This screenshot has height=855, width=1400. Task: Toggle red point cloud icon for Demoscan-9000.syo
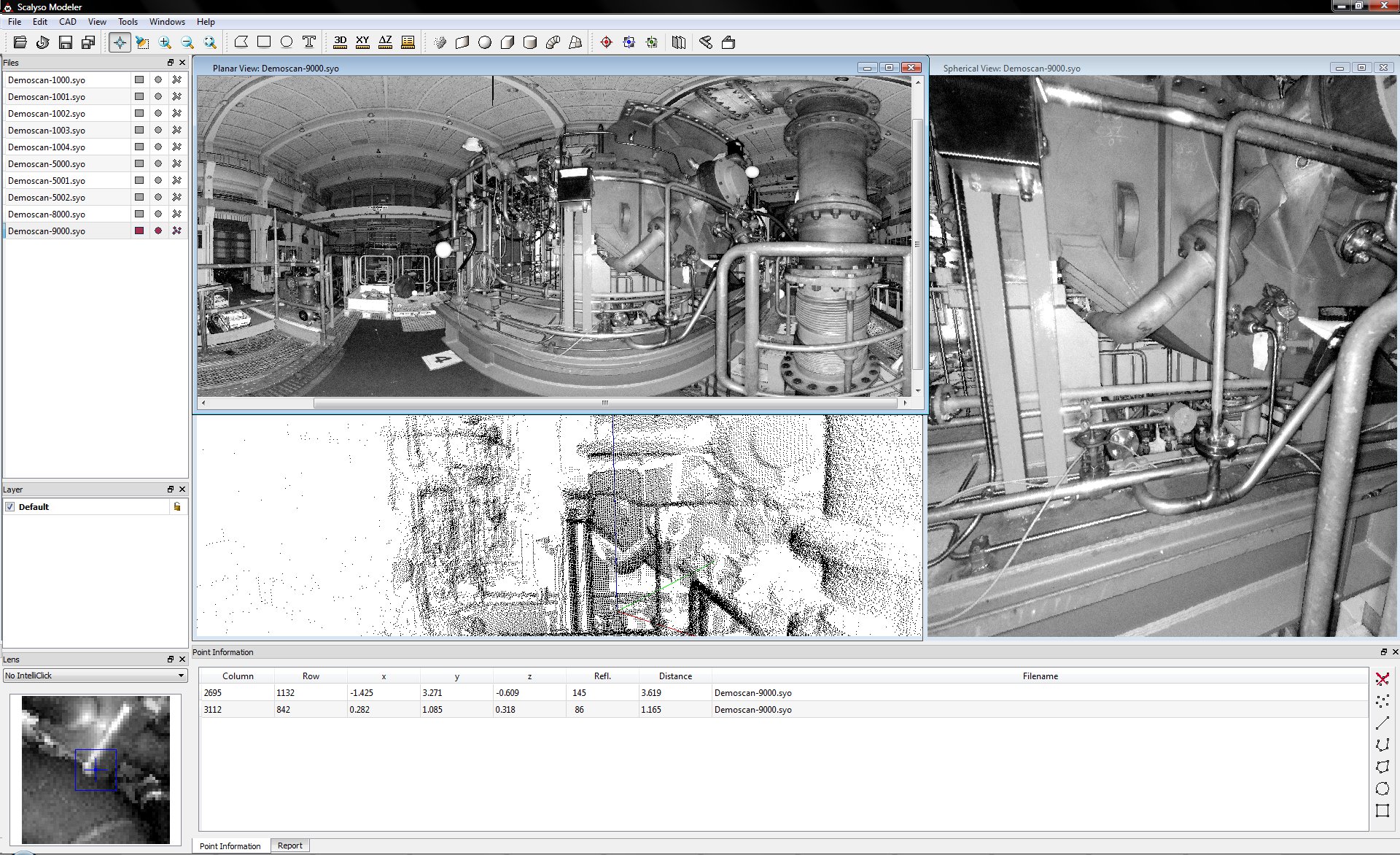(x=176, y=231)
